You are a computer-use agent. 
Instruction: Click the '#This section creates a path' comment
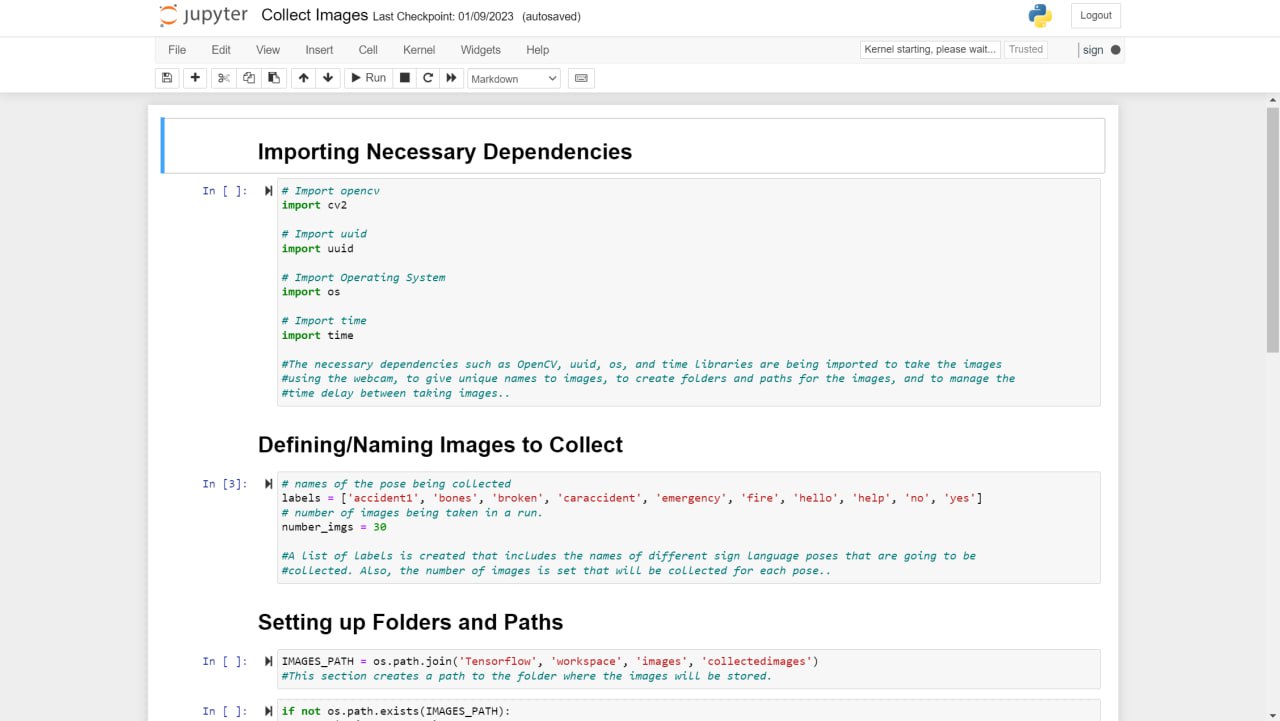(527, 676)
